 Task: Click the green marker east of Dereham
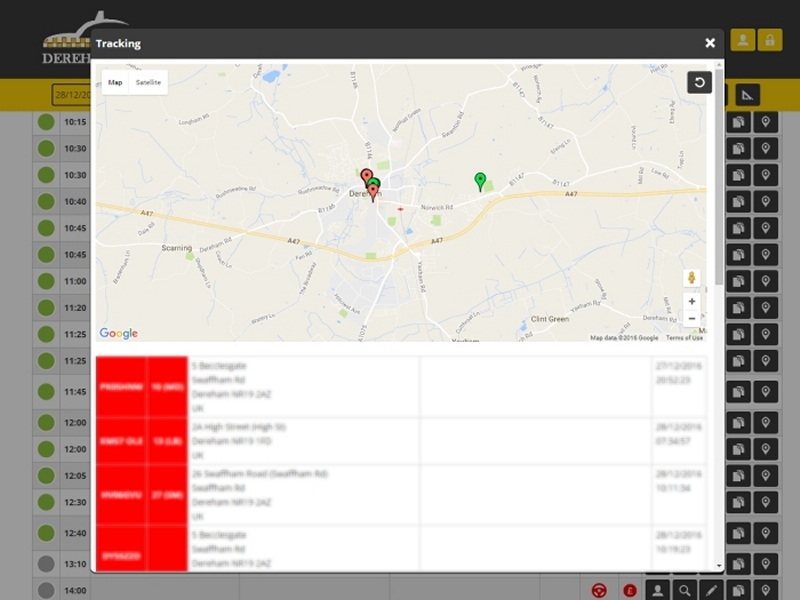(480, 181)
